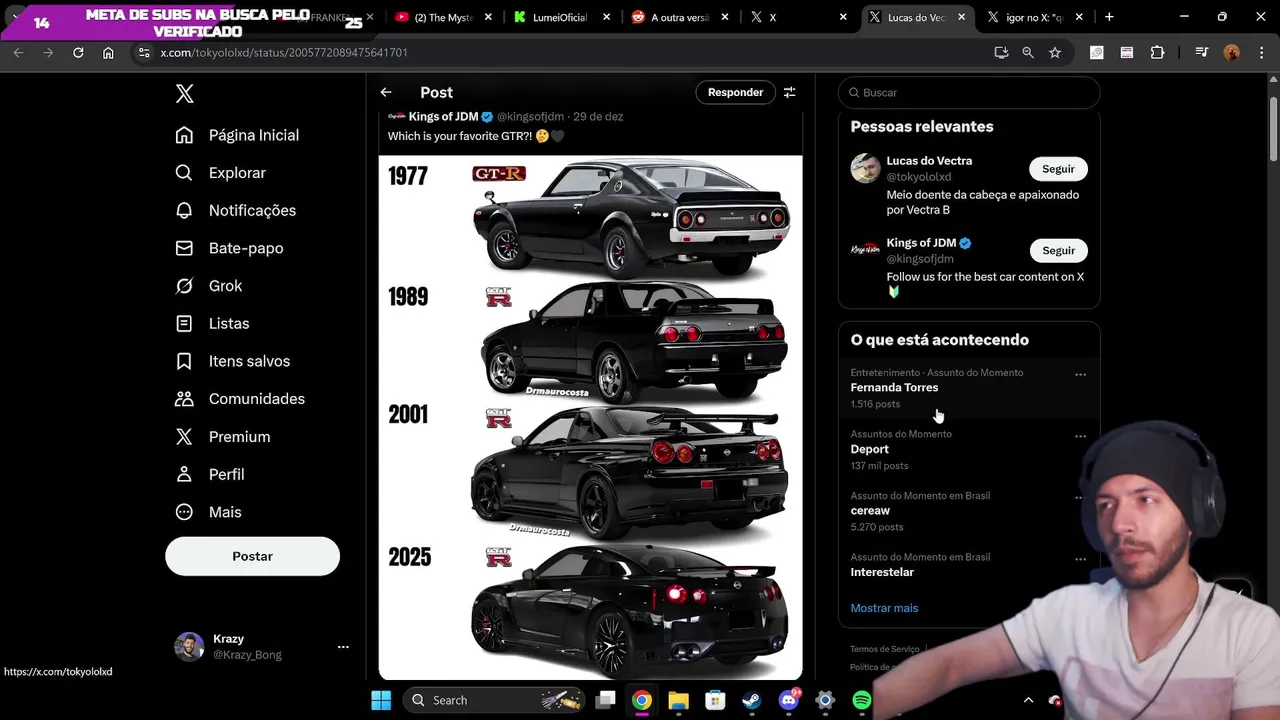Switch to igor no X tab
This screenshot has width=1280, height=720.
(1033, 17)
